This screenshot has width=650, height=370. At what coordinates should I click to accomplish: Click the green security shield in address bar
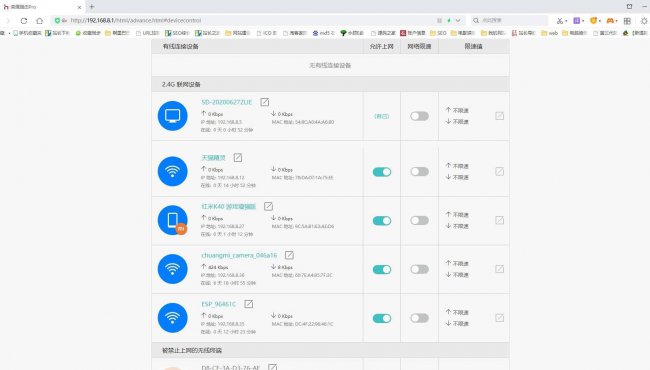click(57, 20)
